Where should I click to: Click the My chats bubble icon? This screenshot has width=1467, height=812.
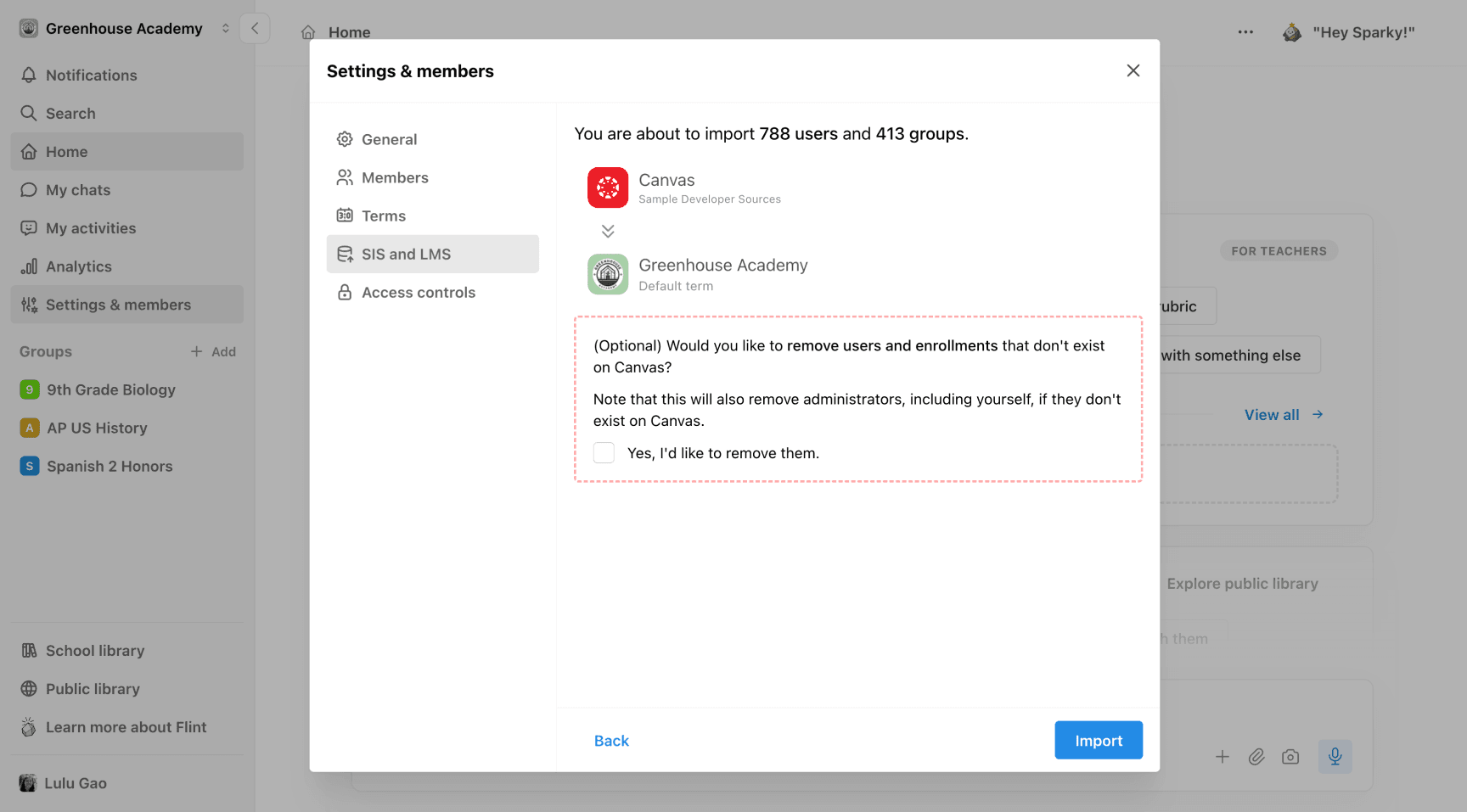29,189
